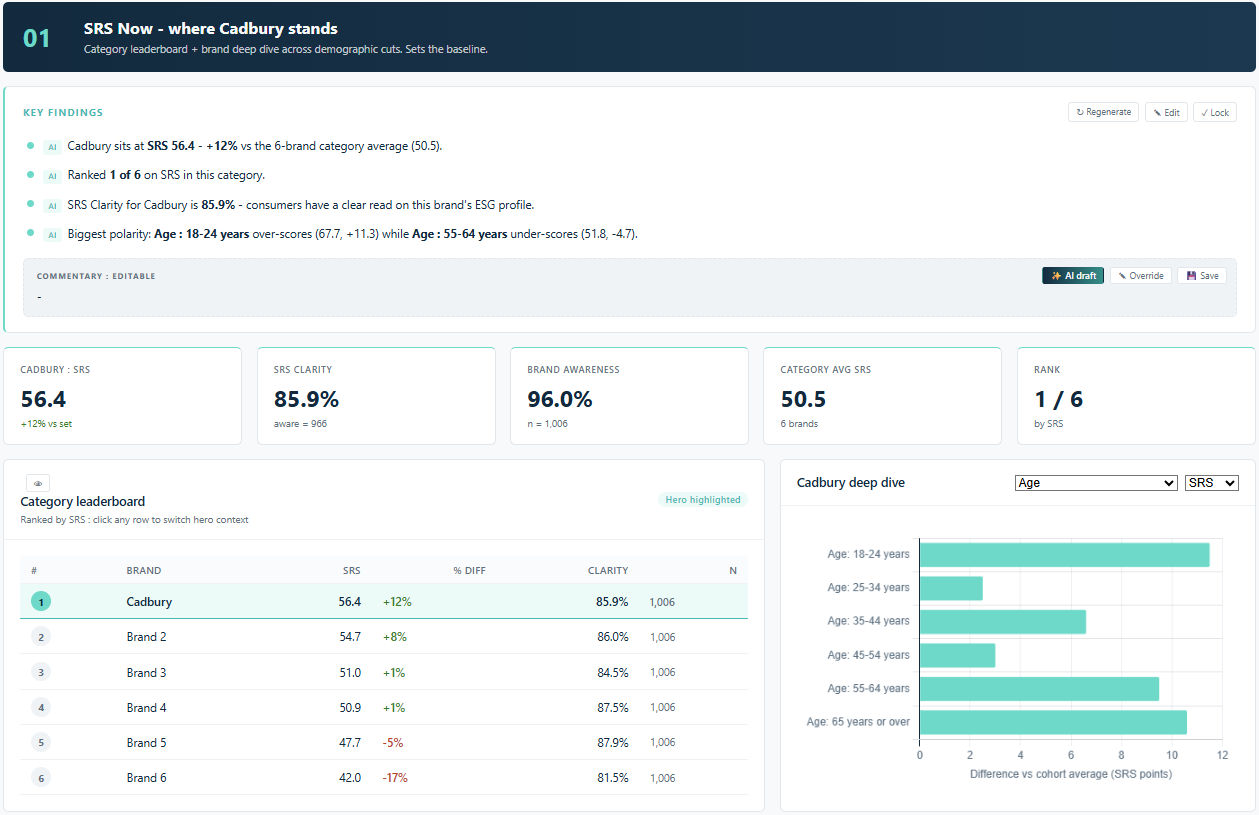Click rank badge 1 next to Cadbury

pos(41,602)
